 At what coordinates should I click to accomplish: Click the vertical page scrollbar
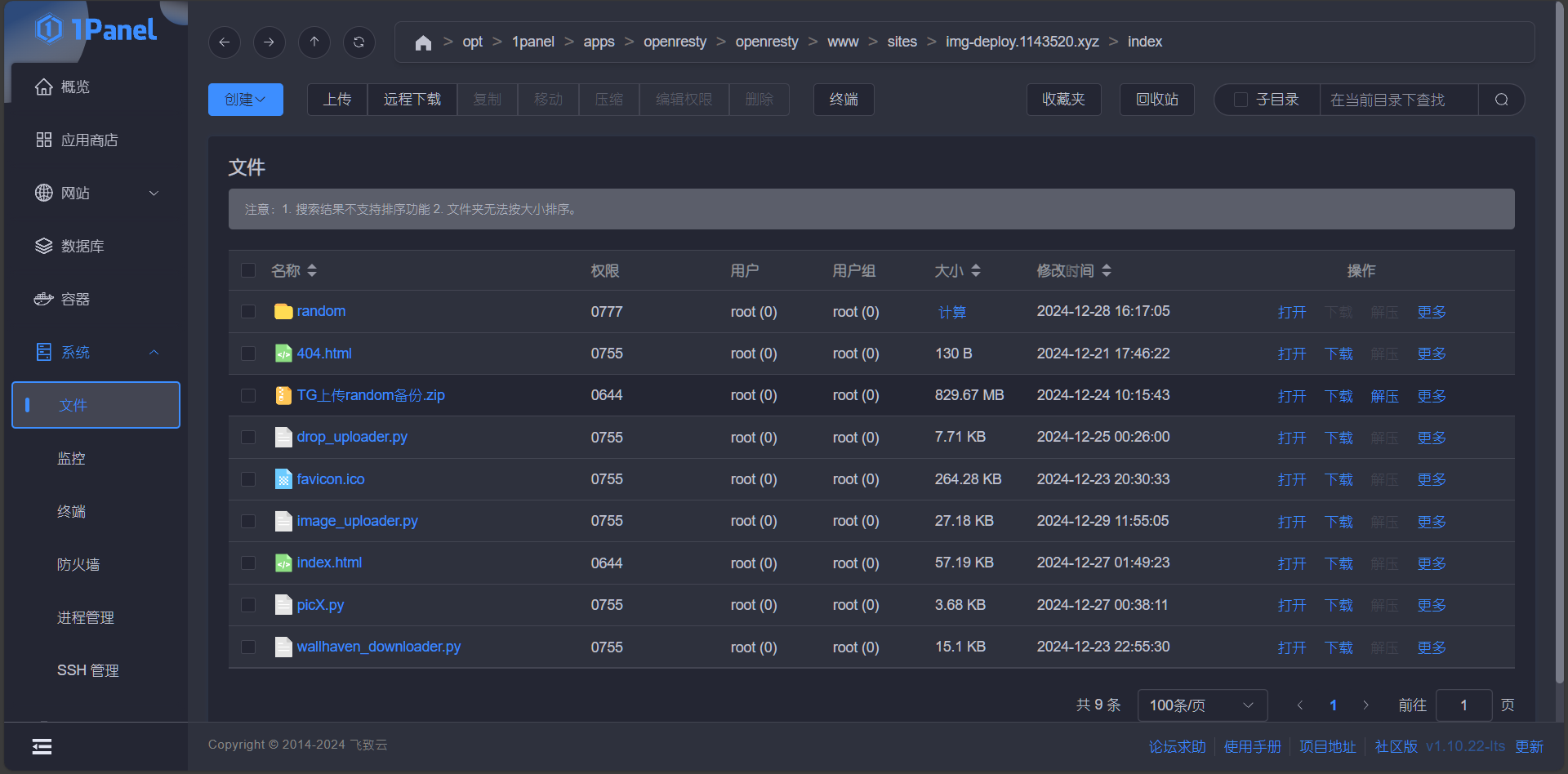pyautogui.click(x=1560, y=343)
